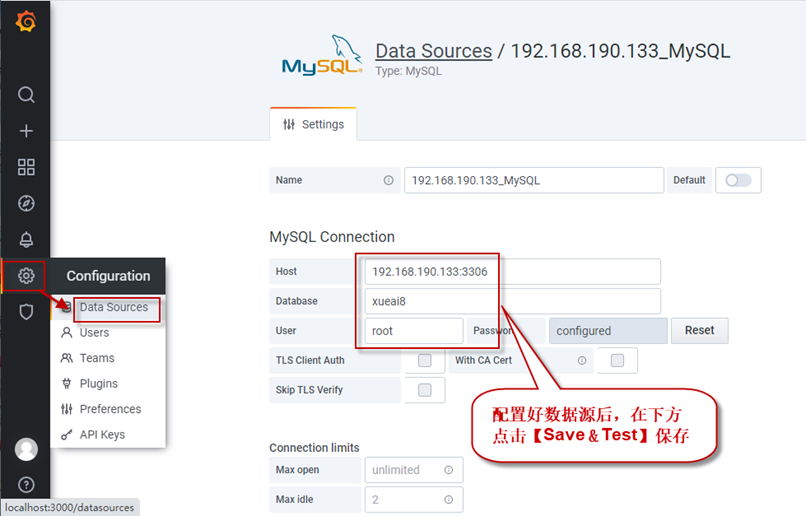Click the MySQL Connection heading
The height and width of the screenshot is (516, 806).
tap(332, 237)
